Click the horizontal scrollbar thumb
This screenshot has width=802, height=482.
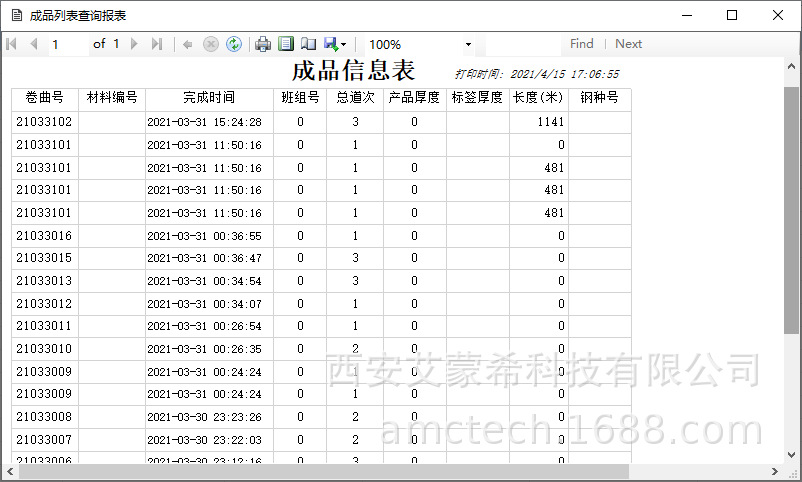320,471
